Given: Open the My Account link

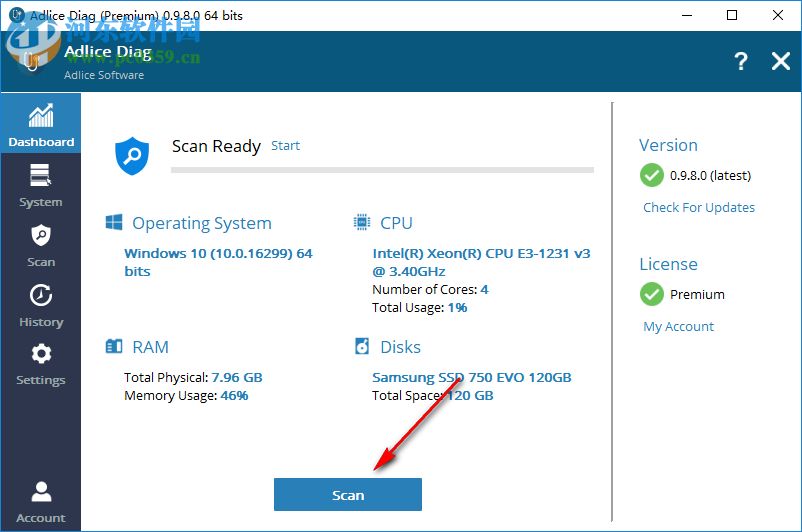Looking at the screenshot, I should tap(678, 327).
